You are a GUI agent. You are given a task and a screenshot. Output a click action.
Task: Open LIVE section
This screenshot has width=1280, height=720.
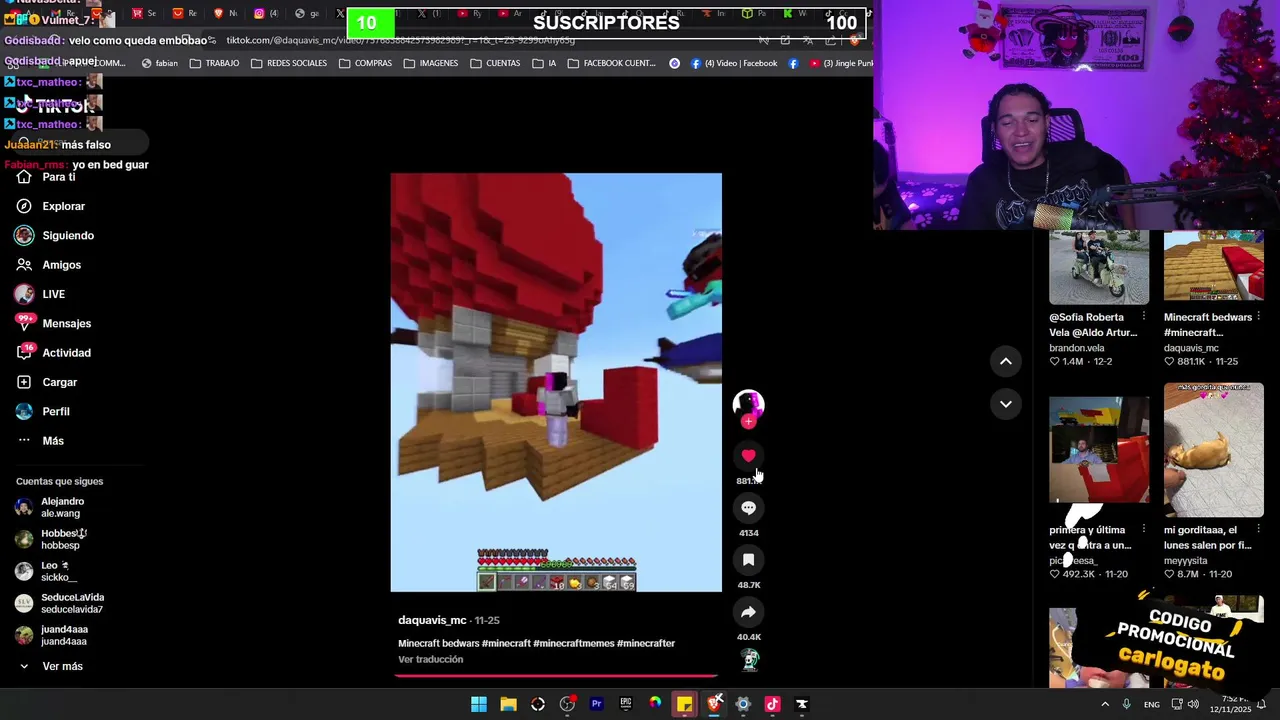[41, 294]
